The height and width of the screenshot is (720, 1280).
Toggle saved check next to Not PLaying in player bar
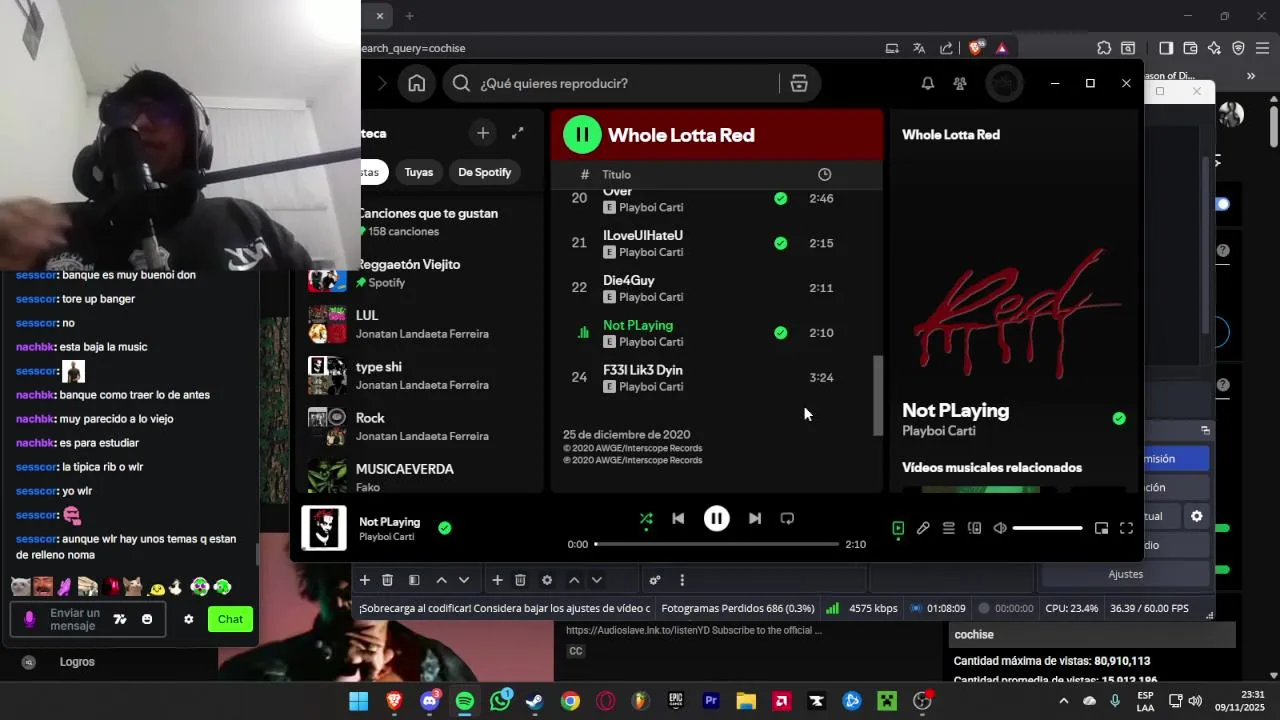click(444, 528)
